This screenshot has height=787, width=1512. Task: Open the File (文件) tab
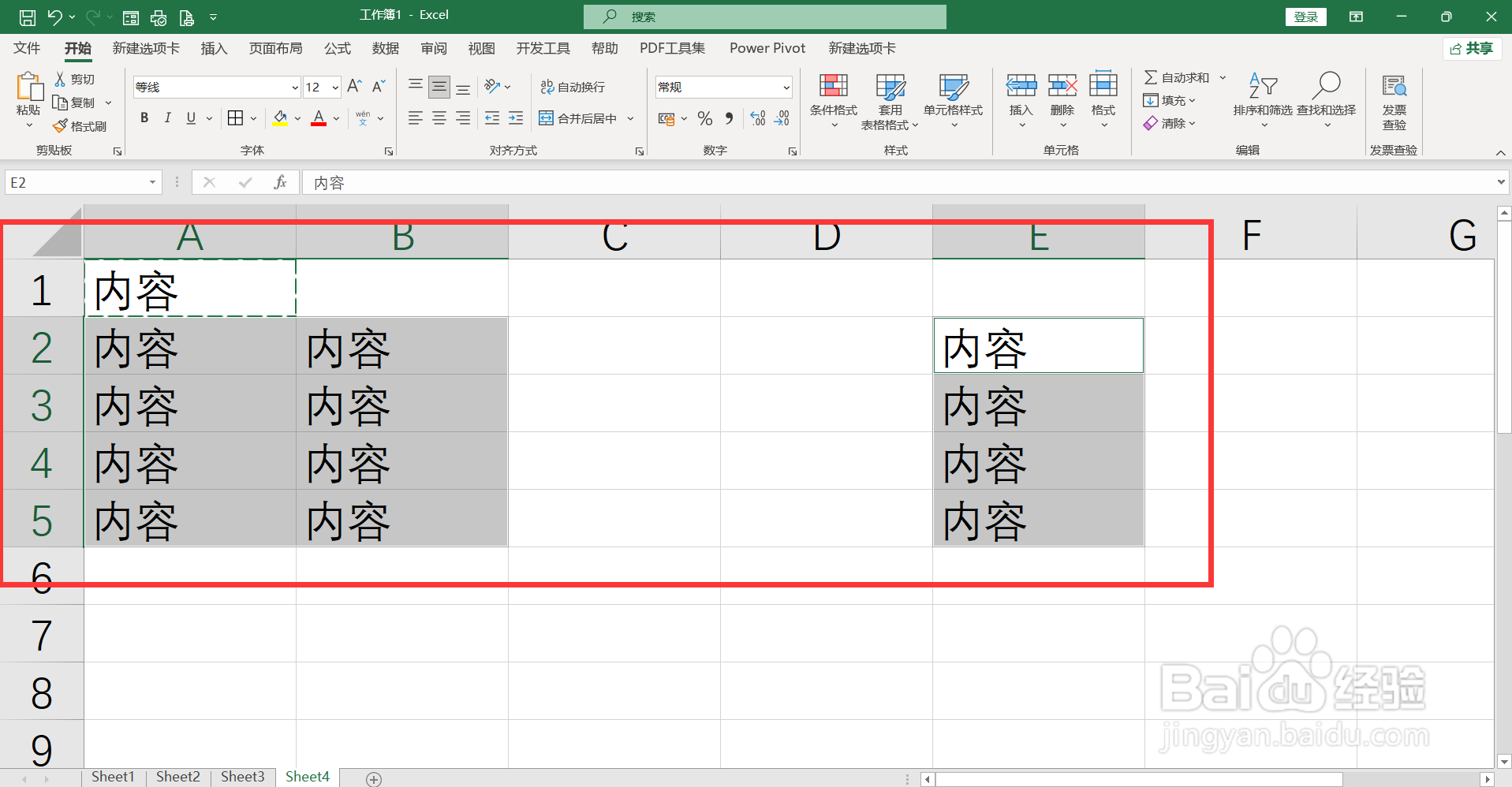27,48
